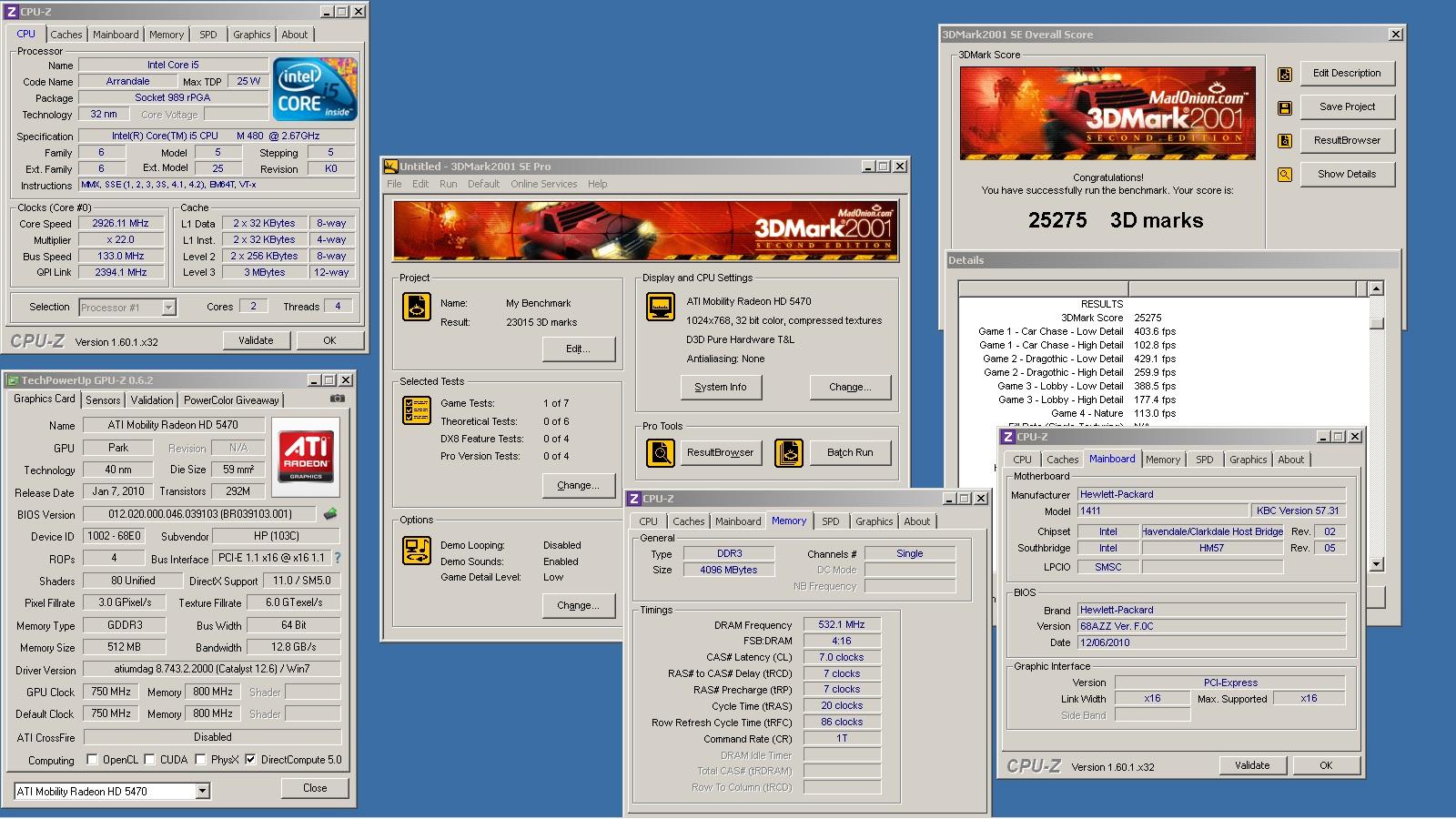Click Change... in Display and CPU Settings
The image size is (1456, 819).
[x=850, y=387]
